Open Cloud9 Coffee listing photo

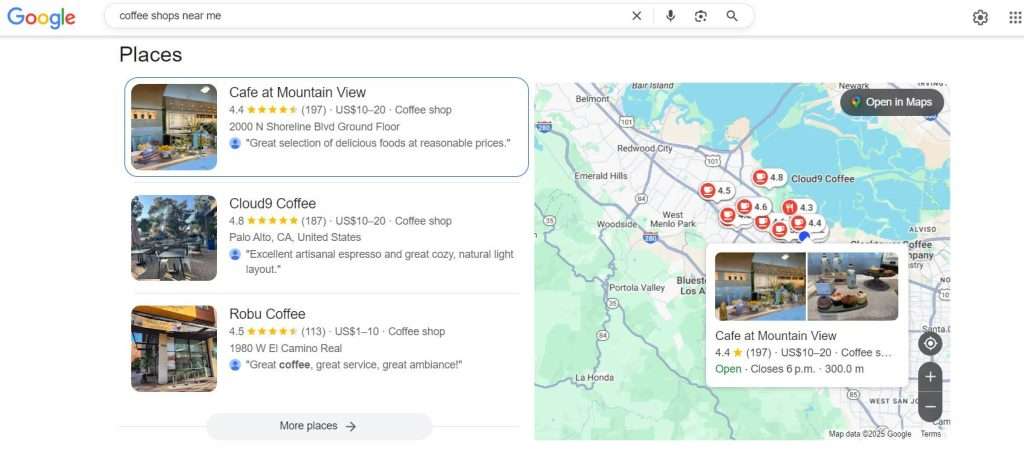(174, 238)
